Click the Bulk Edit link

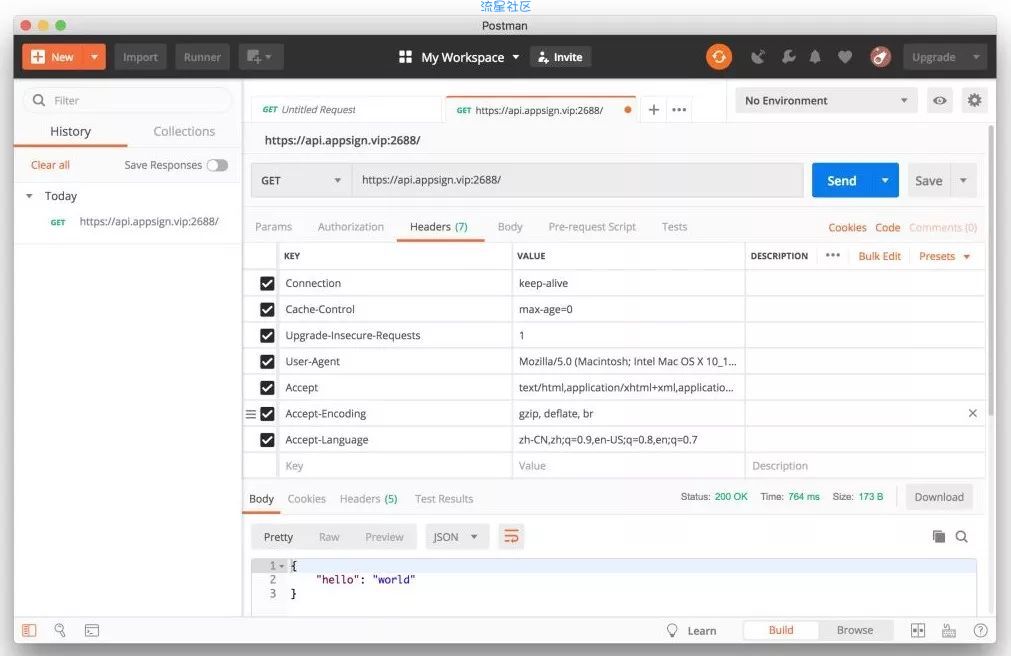tap(879, 256)
